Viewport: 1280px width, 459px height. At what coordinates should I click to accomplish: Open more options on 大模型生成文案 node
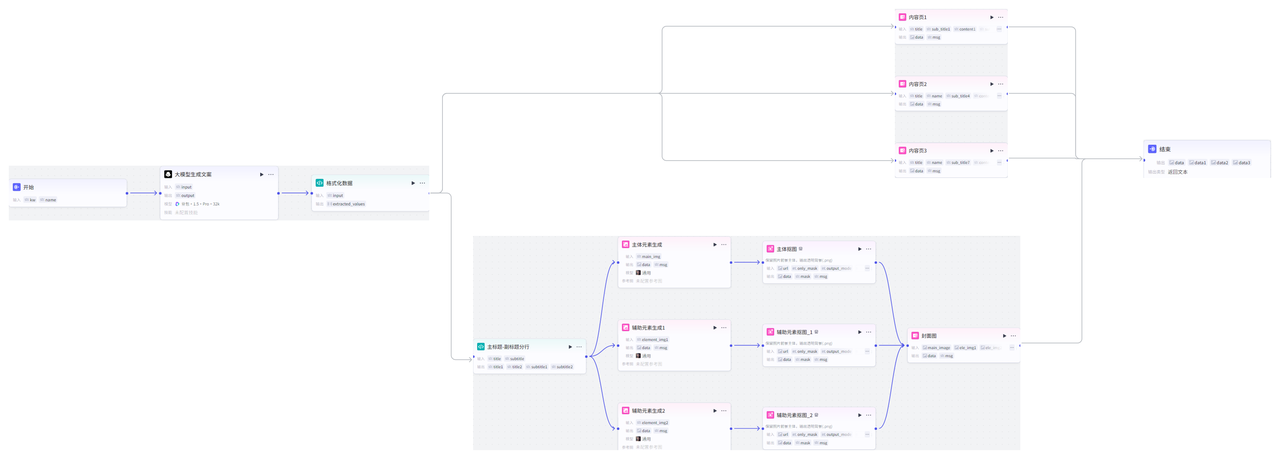(x=271, y=175)
